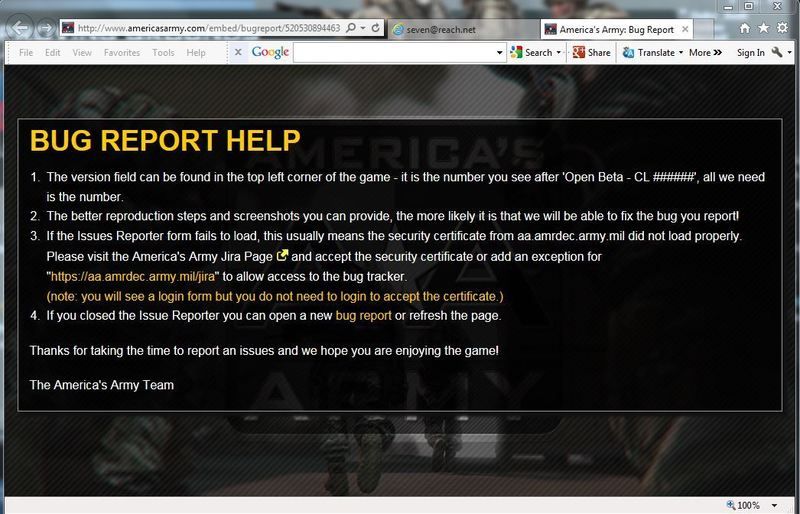The height and width of the screenshot is (514, 800).
Task: Open the File menu
Action: pos(26,53)
